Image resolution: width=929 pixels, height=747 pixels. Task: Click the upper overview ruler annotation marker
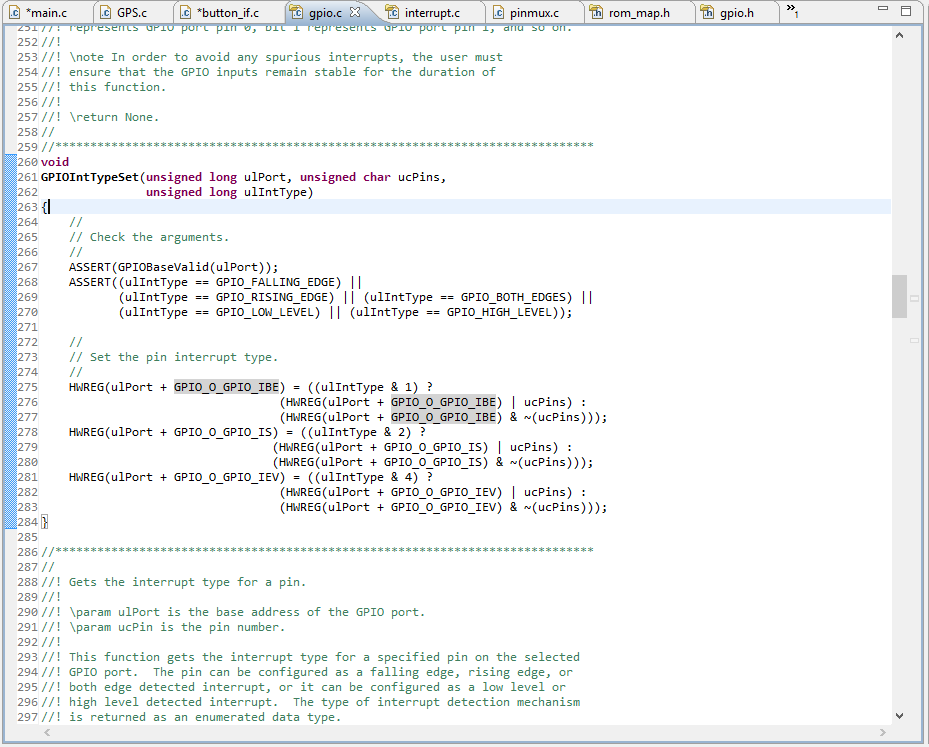(x=915, y=299)
